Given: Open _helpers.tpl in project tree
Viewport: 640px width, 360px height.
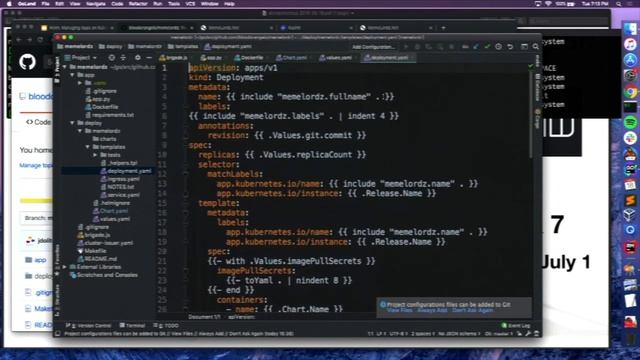Looking at the screenshot, I should click(119, 163).
